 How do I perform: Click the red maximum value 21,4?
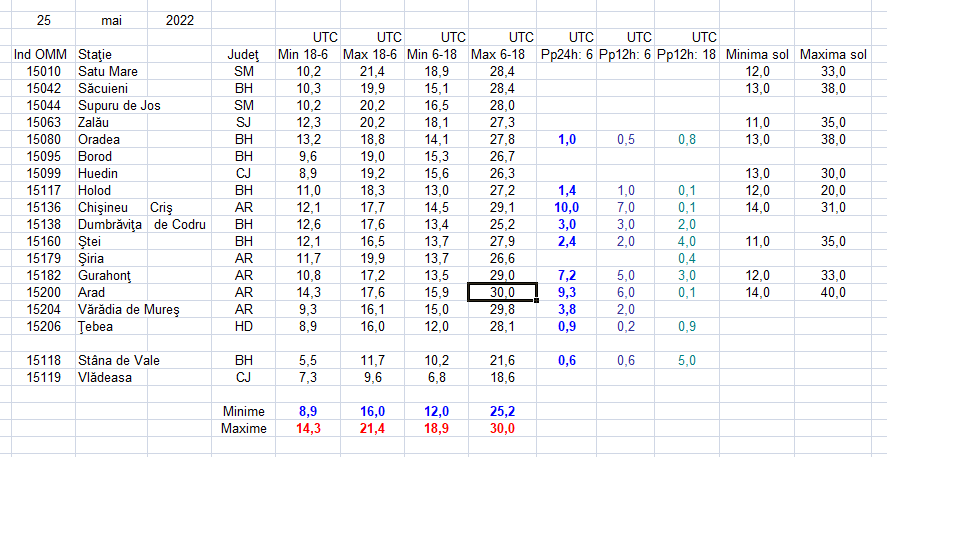coord(372,429)
